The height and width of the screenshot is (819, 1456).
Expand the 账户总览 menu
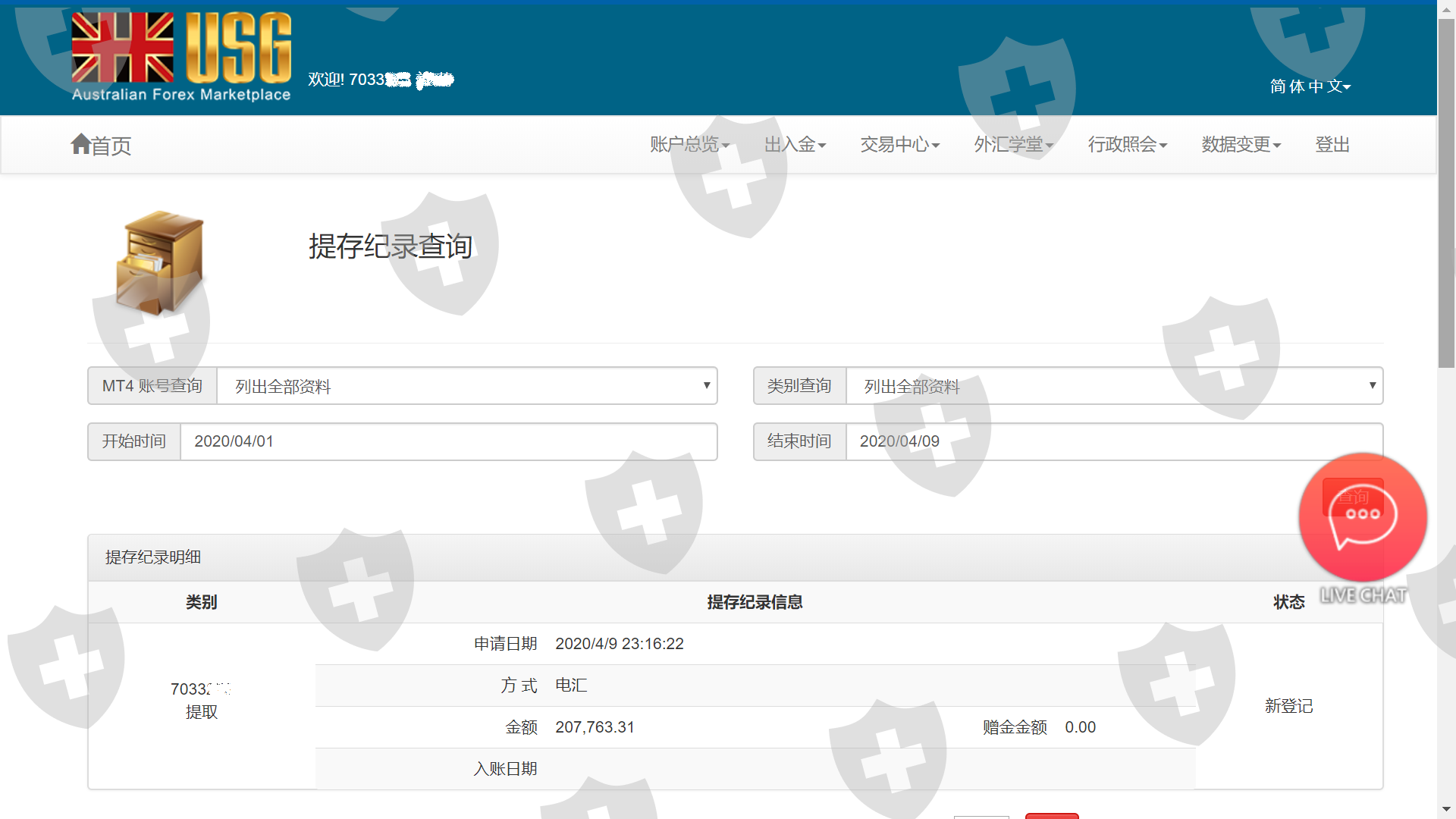click(689, 144)
